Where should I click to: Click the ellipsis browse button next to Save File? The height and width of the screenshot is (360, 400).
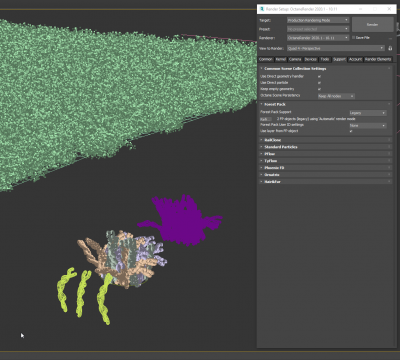pyautogui.click(x=390, y=38)
